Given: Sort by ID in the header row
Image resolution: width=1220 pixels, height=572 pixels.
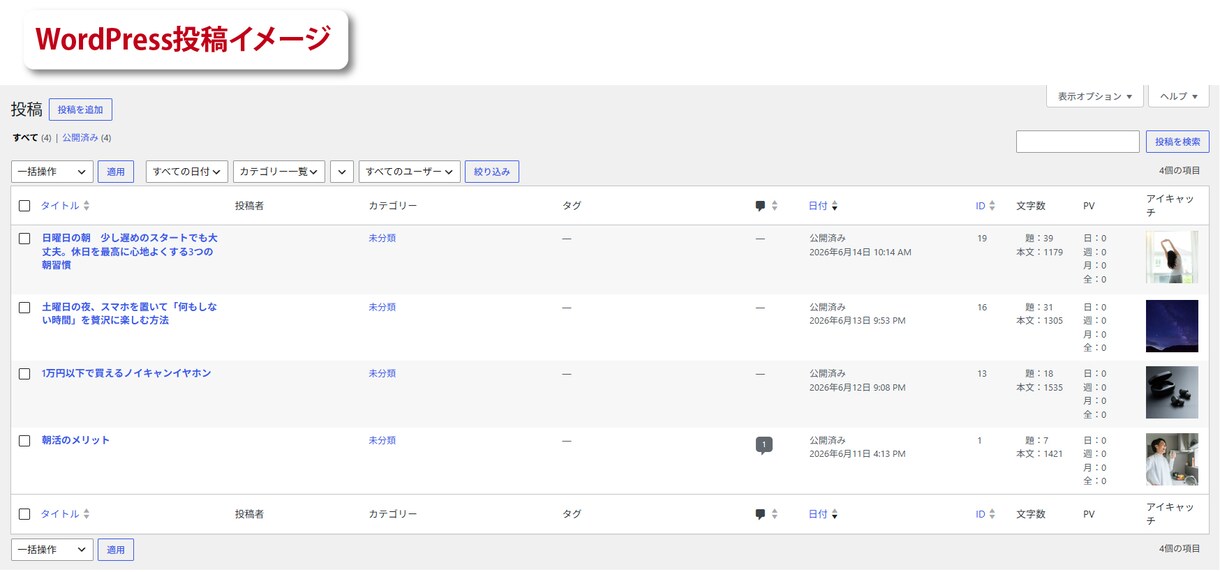Looking at the screenshot, I should pyautogui.click(x=985, y=206).
